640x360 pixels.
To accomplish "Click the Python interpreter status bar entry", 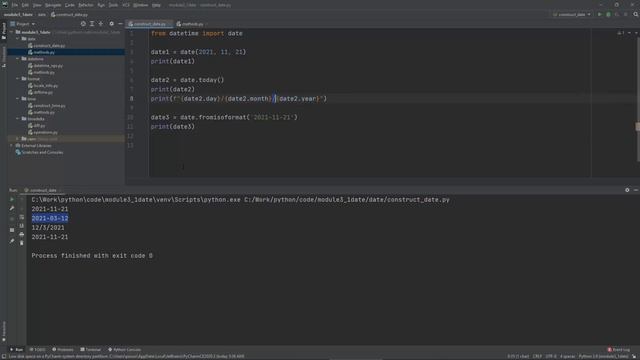I will (603, 356).
